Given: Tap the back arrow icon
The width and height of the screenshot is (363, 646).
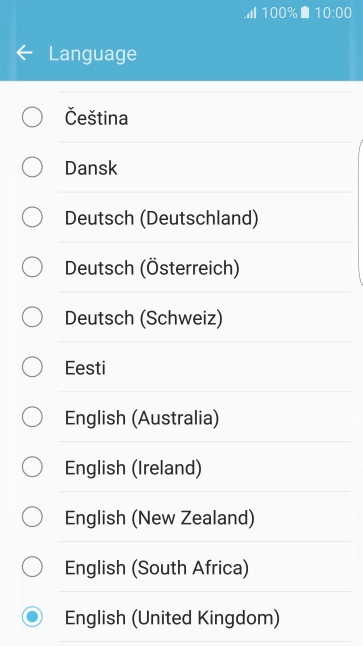Looking at the screenshot, I should (24, 53).
